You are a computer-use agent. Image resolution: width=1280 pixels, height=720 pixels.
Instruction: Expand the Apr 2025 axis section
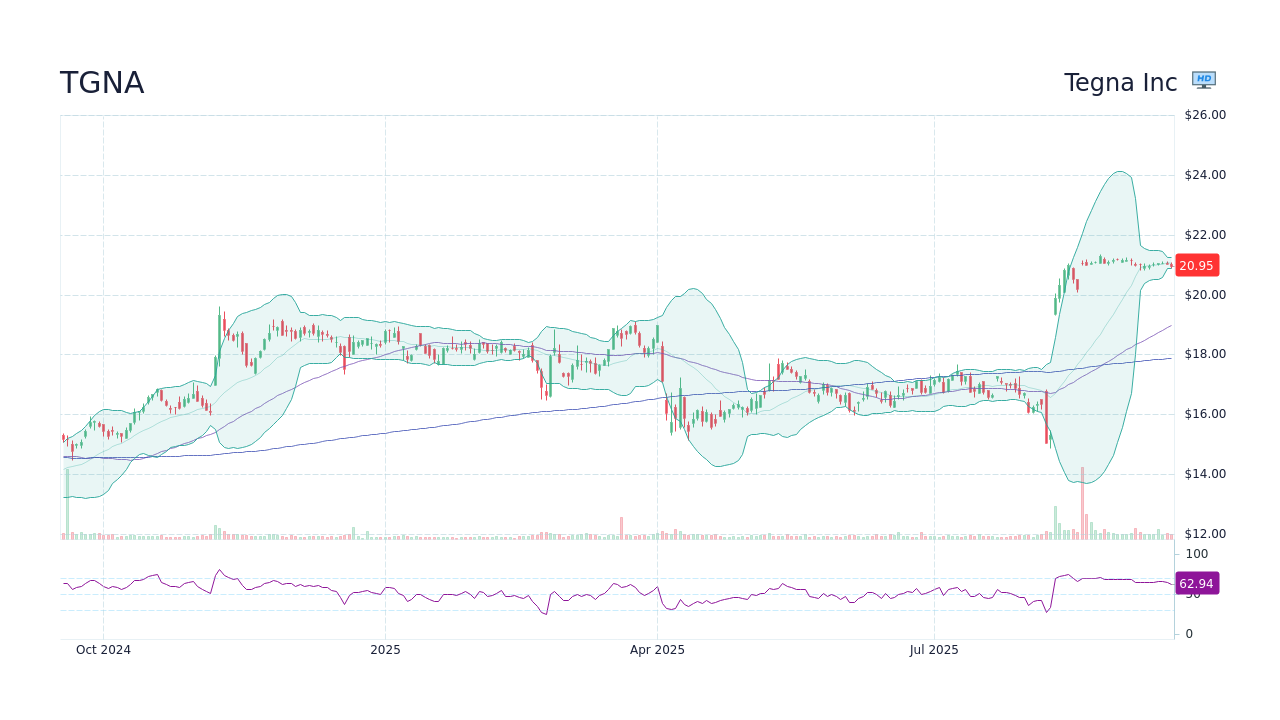[x=657, y=649]
